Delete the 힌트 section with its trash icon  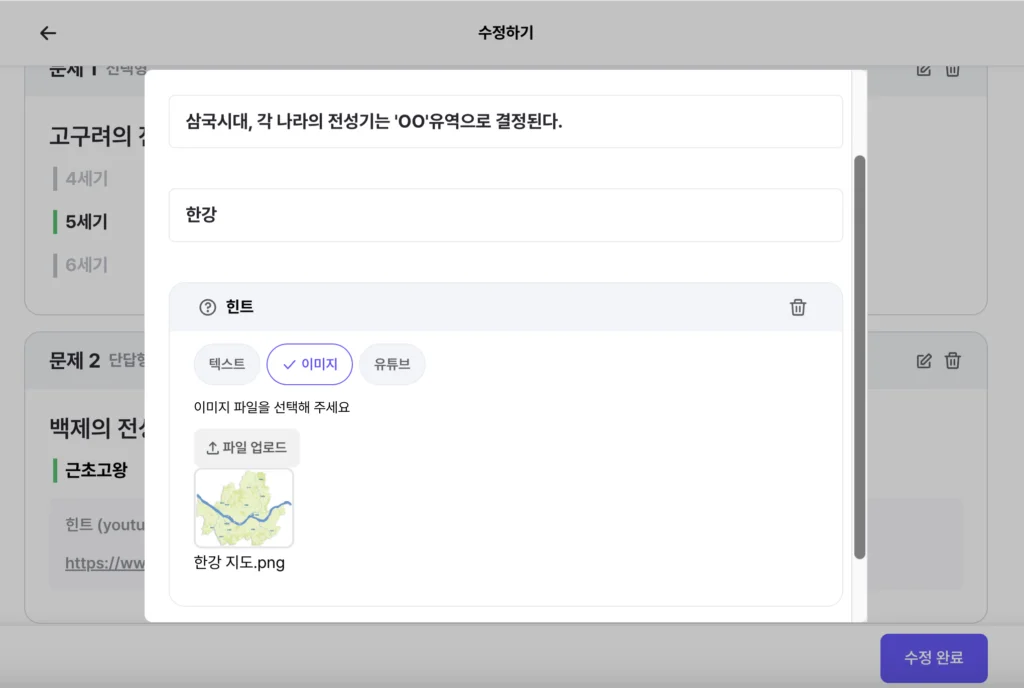pyautogui.click(x=797, y=309)
